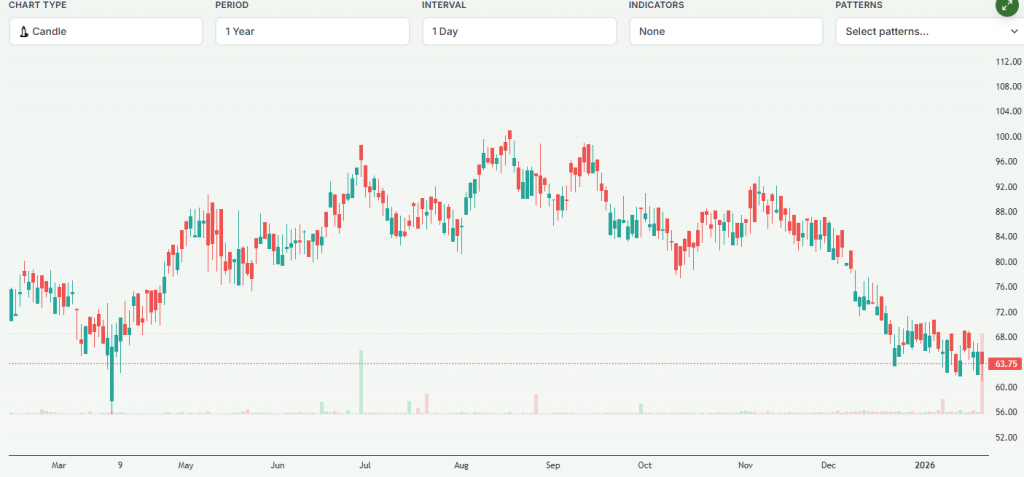Click the 60.00 price axis label
Screen dimensions: 1024x477
click(x=1008, y=387)
